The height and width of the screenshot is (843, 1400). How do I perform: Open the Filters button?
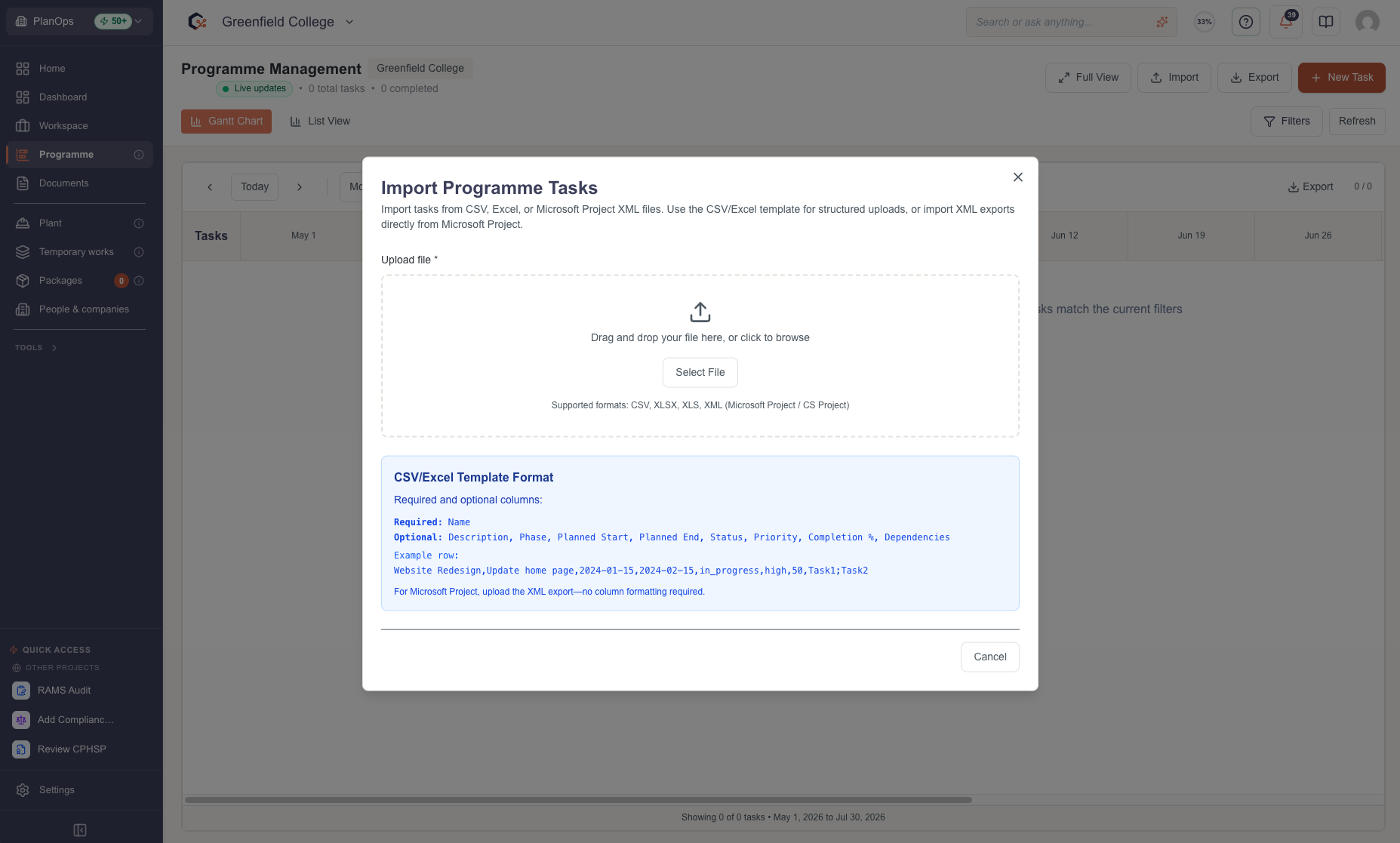coord(1286,122)
